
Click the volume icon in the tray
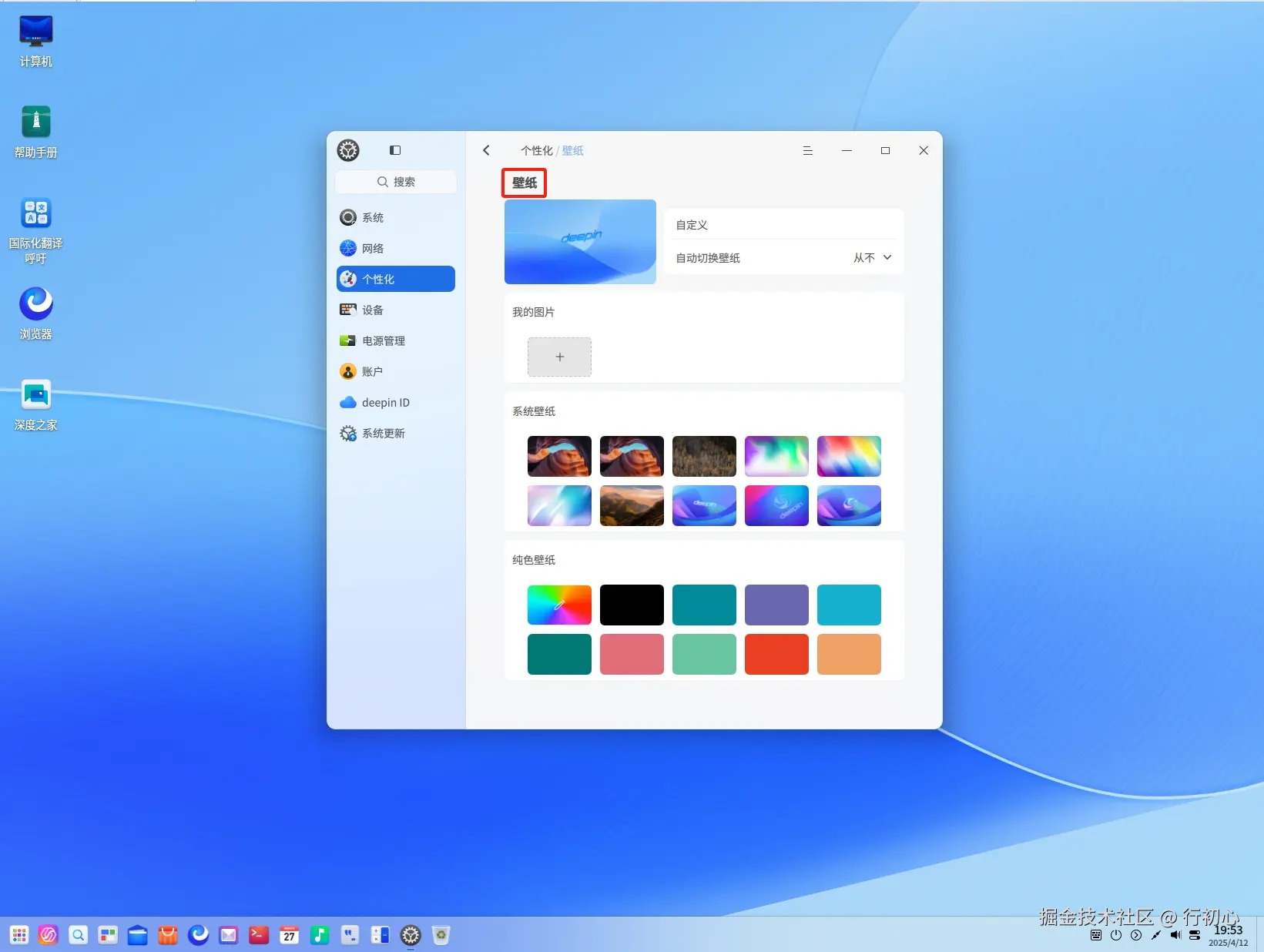(x=1175, y=935)
